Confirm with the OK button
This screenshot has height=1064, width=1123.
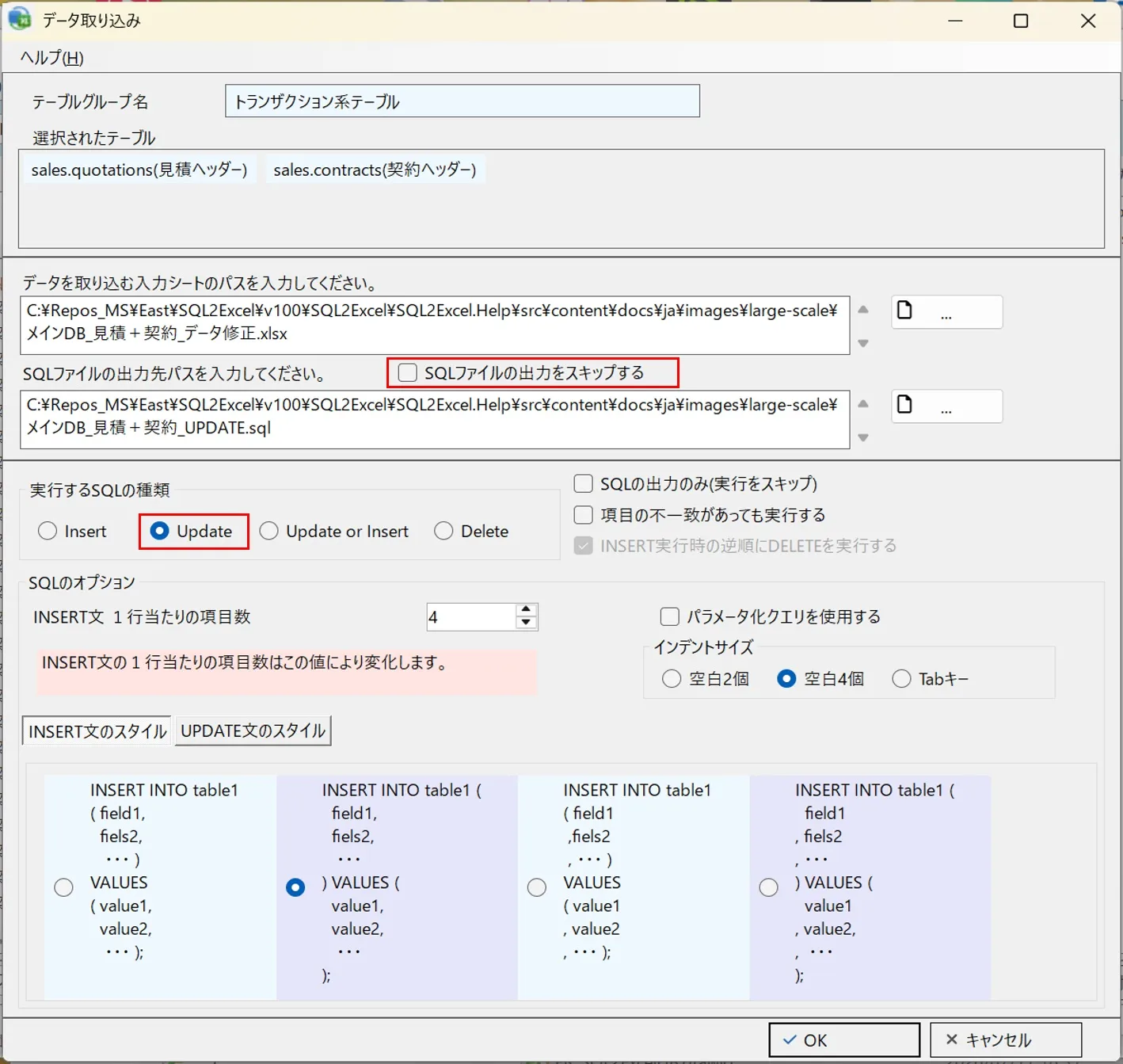(x=844, y=1040)
